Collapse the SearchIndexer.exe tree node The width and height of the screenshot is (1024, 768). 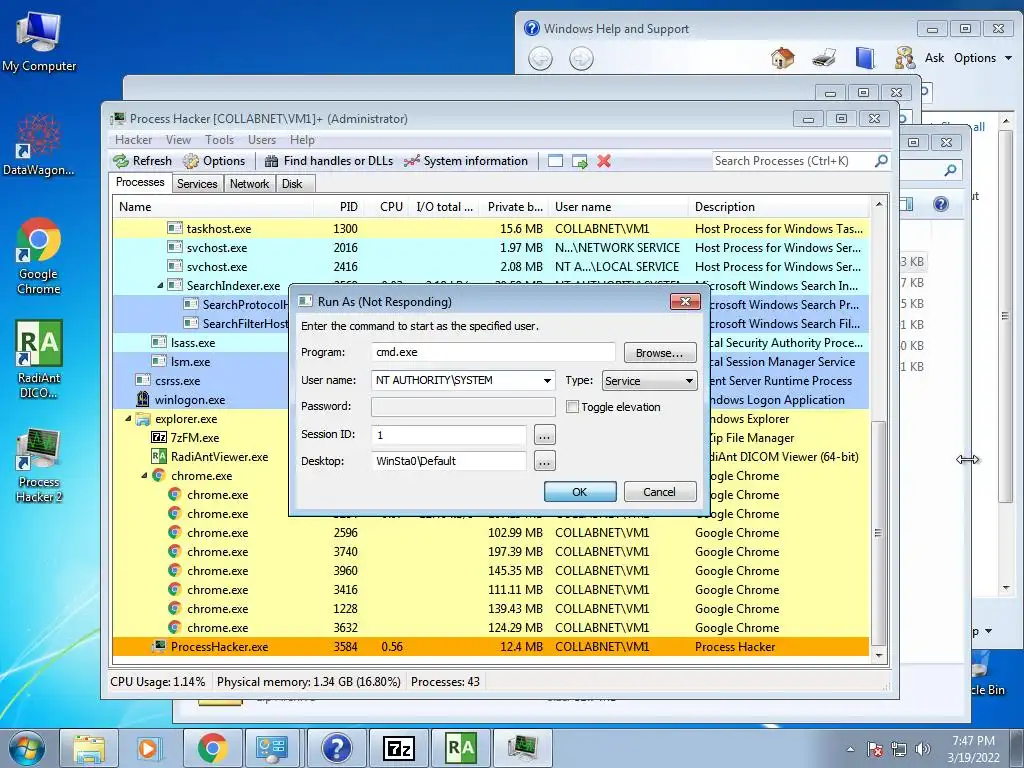coord(160,286)
